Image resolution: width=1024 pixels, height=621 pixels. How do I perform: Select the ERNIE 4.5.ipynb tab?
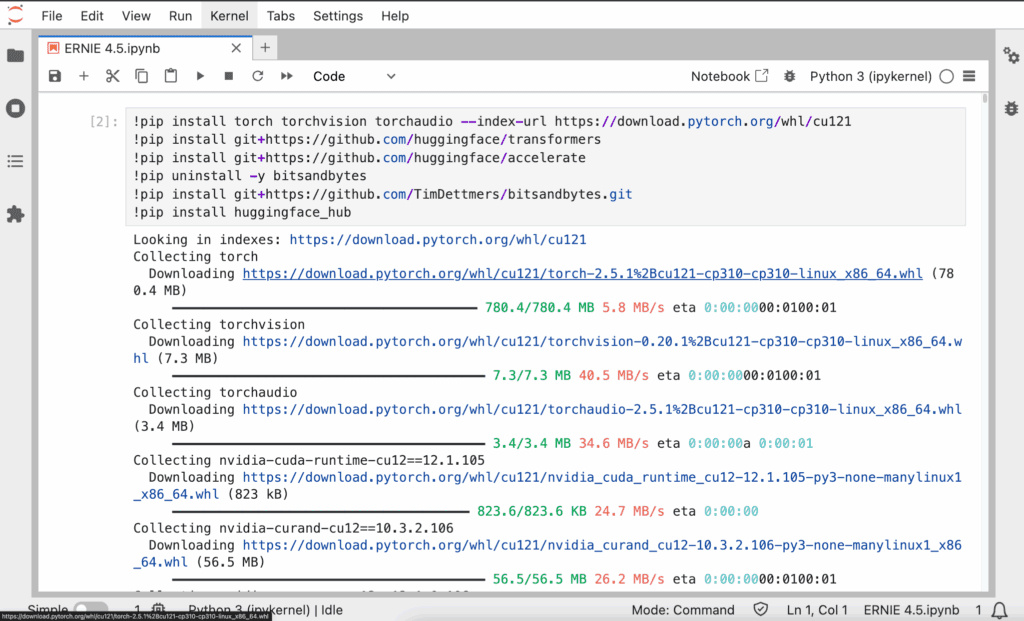(145, 48)
